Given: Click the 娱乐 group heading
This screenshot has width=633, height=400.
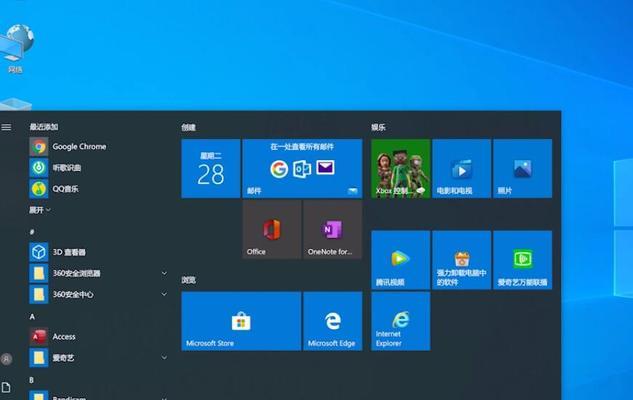Looking at the screenshot, I should [x=378, y=128].
